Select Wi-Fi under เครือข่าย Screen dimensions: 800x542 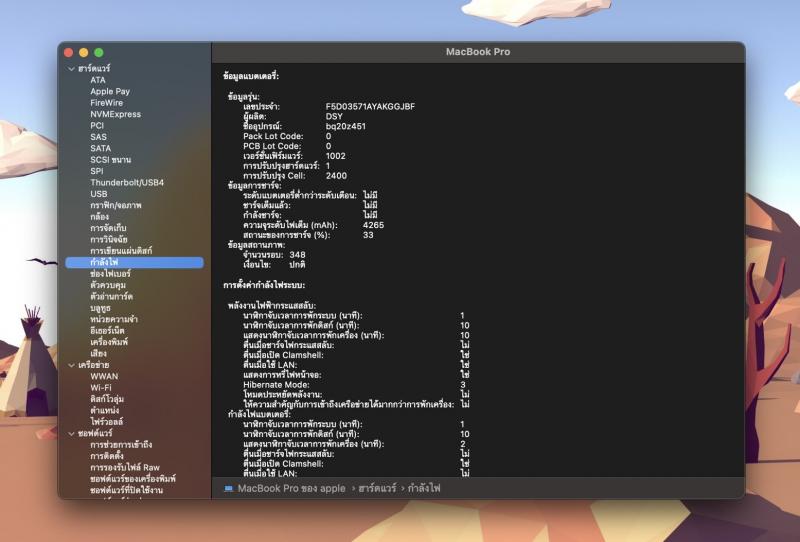[101, 387]
